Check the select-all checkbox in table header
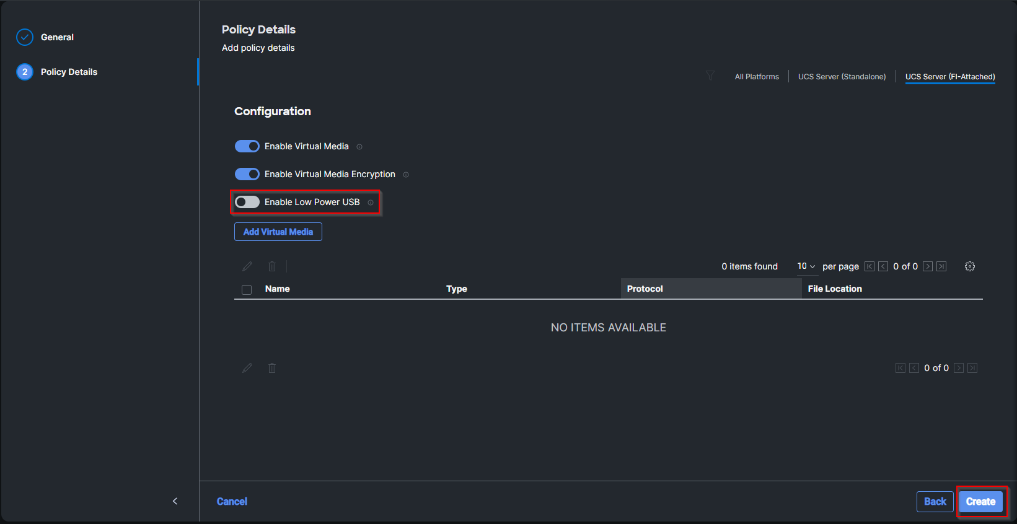The height and width of the screenshot is (524, 1017). tap(247, 290)
